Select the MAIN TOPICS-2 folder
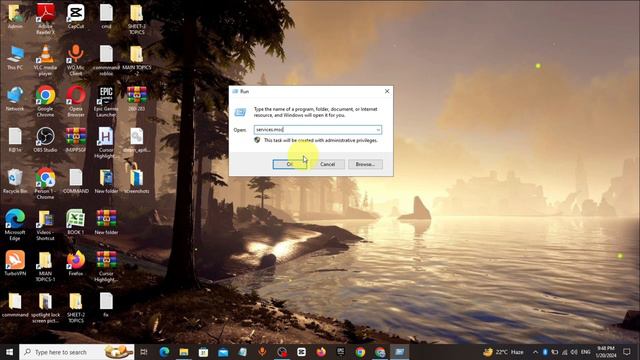640x360 pixels. click(x=137, y=60)
